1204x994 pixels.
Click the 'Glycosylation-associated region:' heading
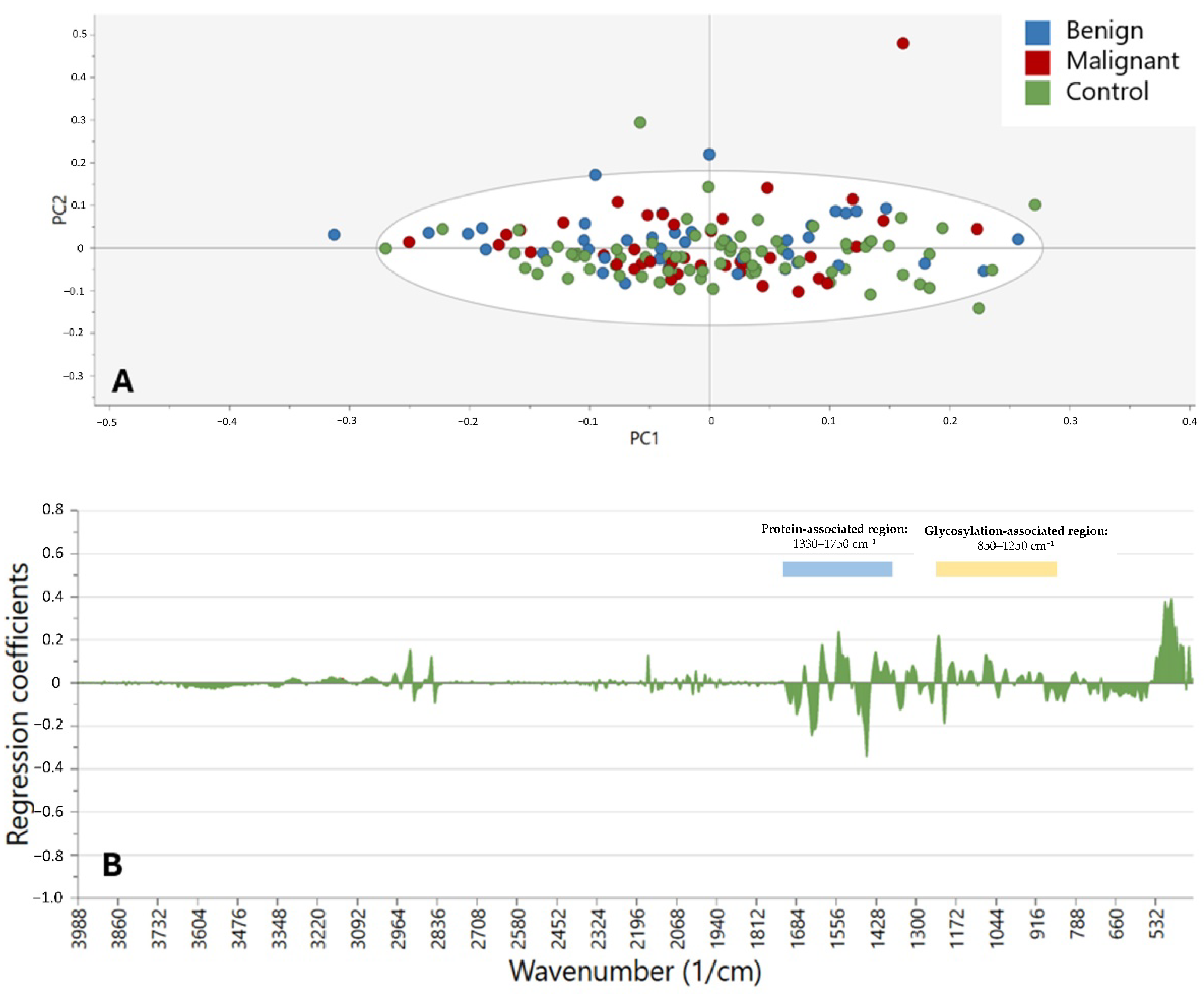point(1016,531)
